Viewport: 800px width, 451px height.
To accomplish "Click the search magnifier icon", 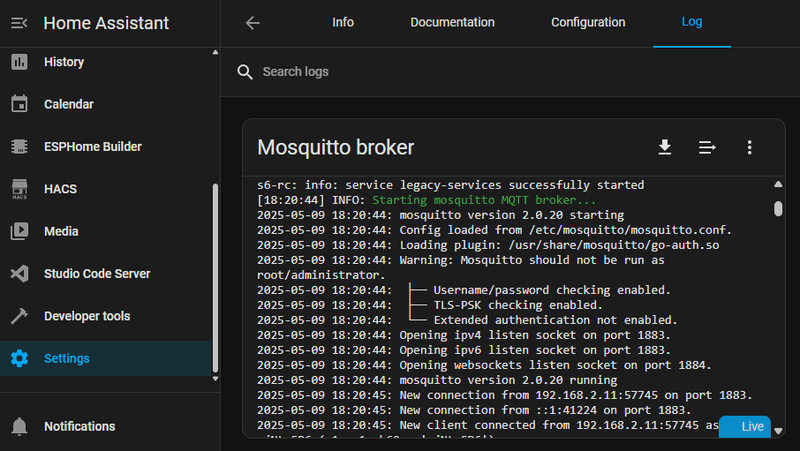I will pos(245,72).
